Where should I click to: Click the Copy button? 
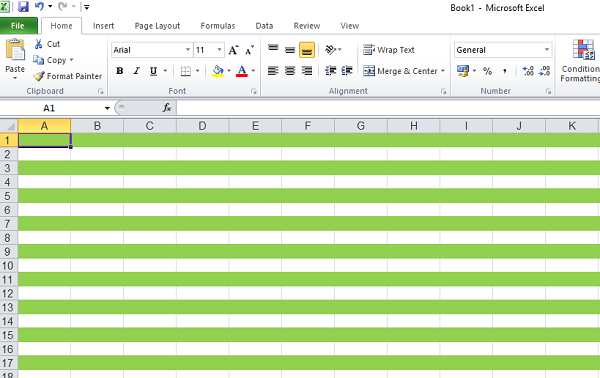[x=50, y=60]
